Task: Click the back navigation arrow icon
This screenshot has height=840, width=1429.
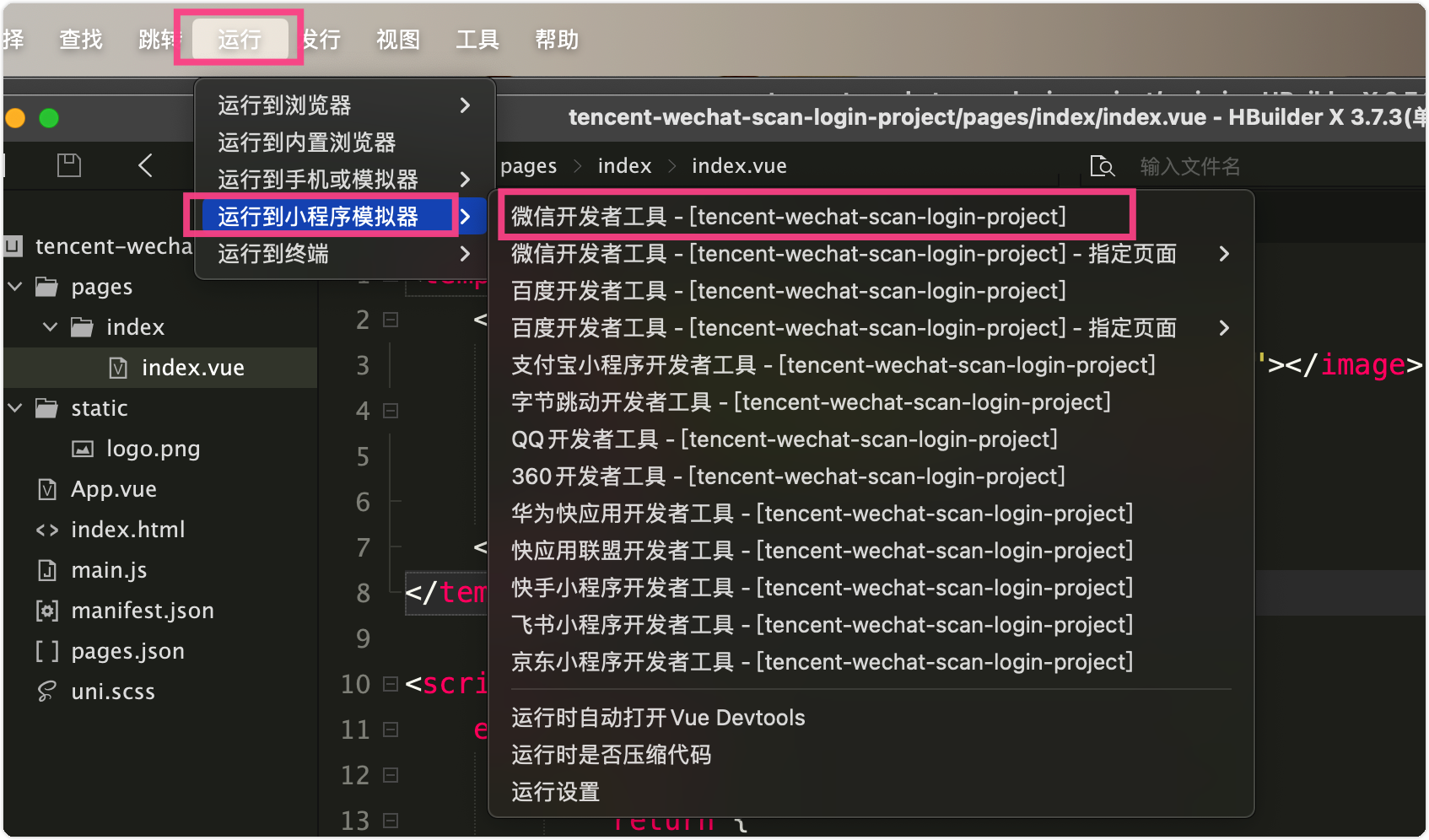Action: 145,165
